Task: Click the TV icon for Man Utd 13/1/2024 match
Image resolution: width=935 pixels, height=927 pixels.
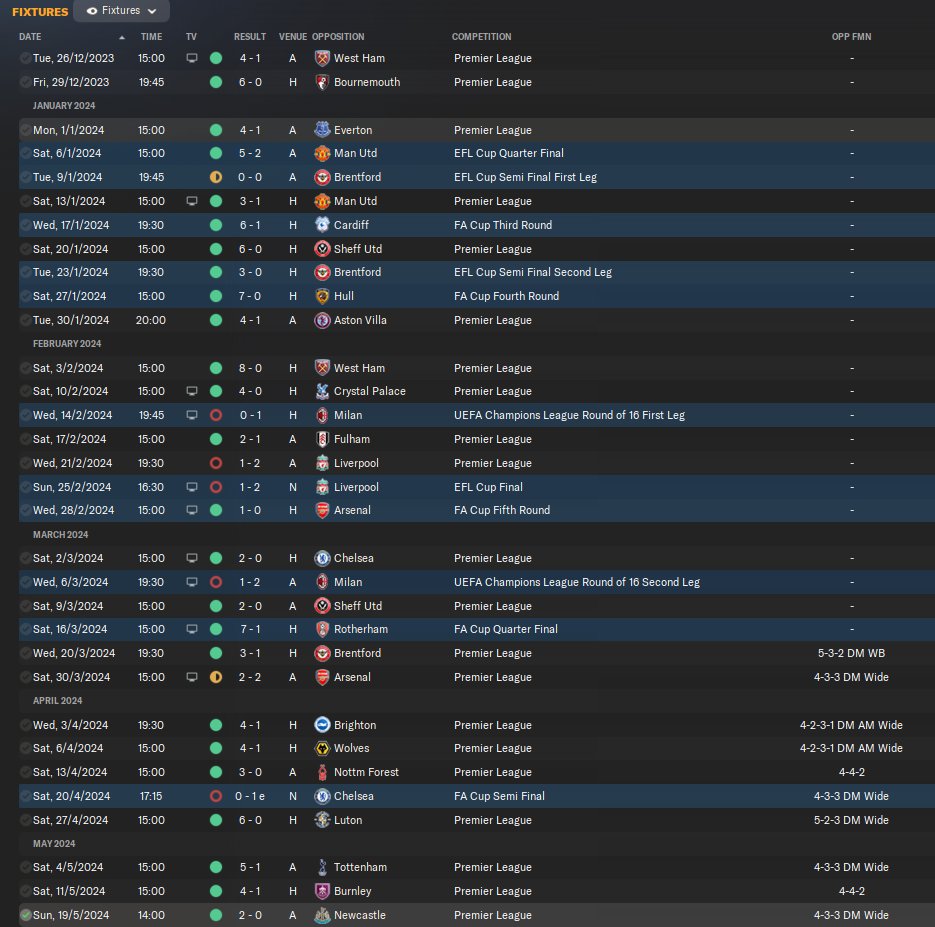Action: click(x=191, y=201)
